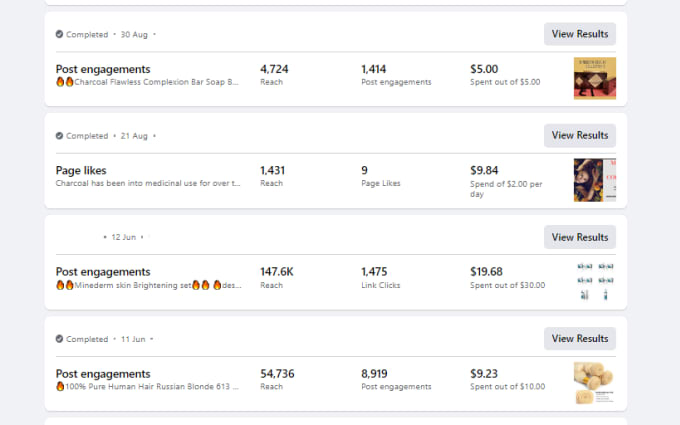View Results for the 21 Aug Page likes ad
This screenshot has width=680, height=425.
point(580,135)
